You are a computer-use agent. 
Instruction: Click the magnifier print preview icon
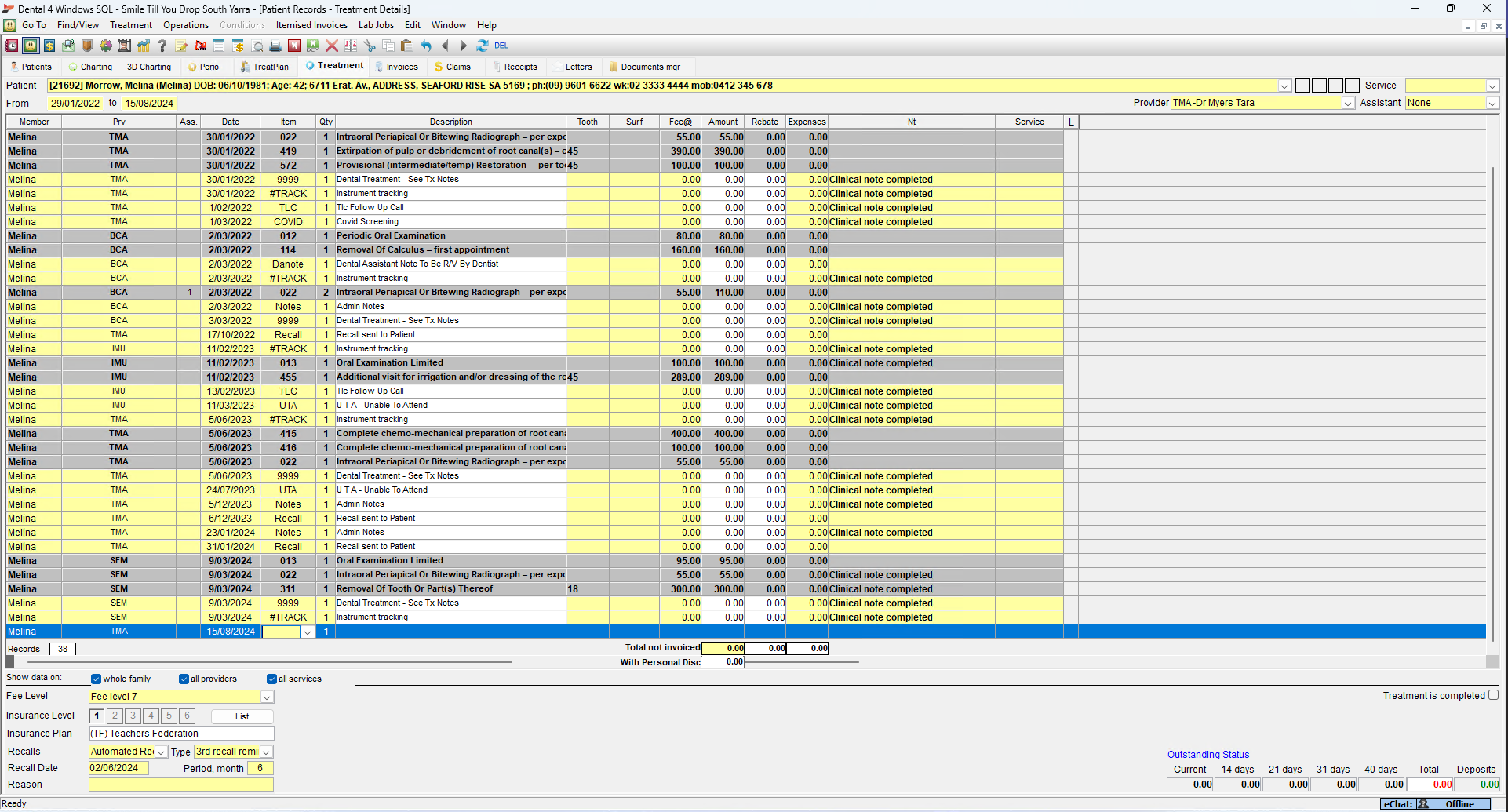click(x=257, y=46)
